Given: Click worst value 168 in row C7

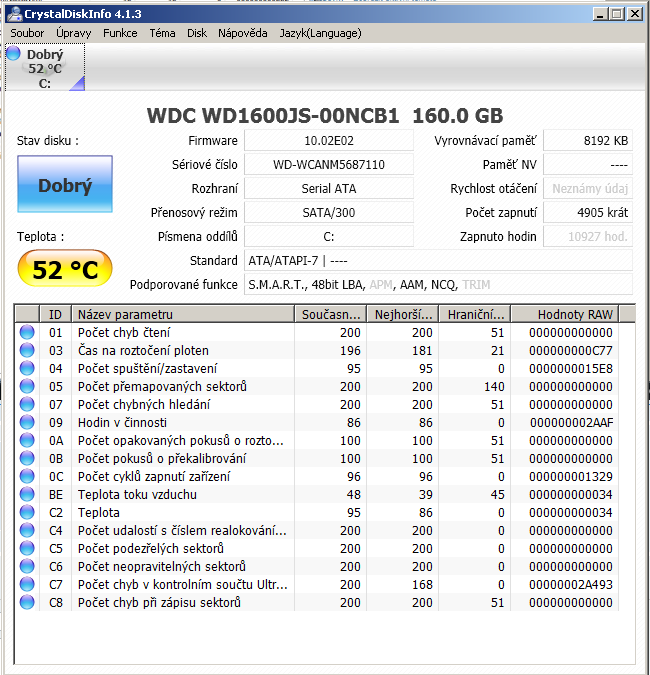Looking at the screenshot, I should pyautogui.click(x=422, y=585).
